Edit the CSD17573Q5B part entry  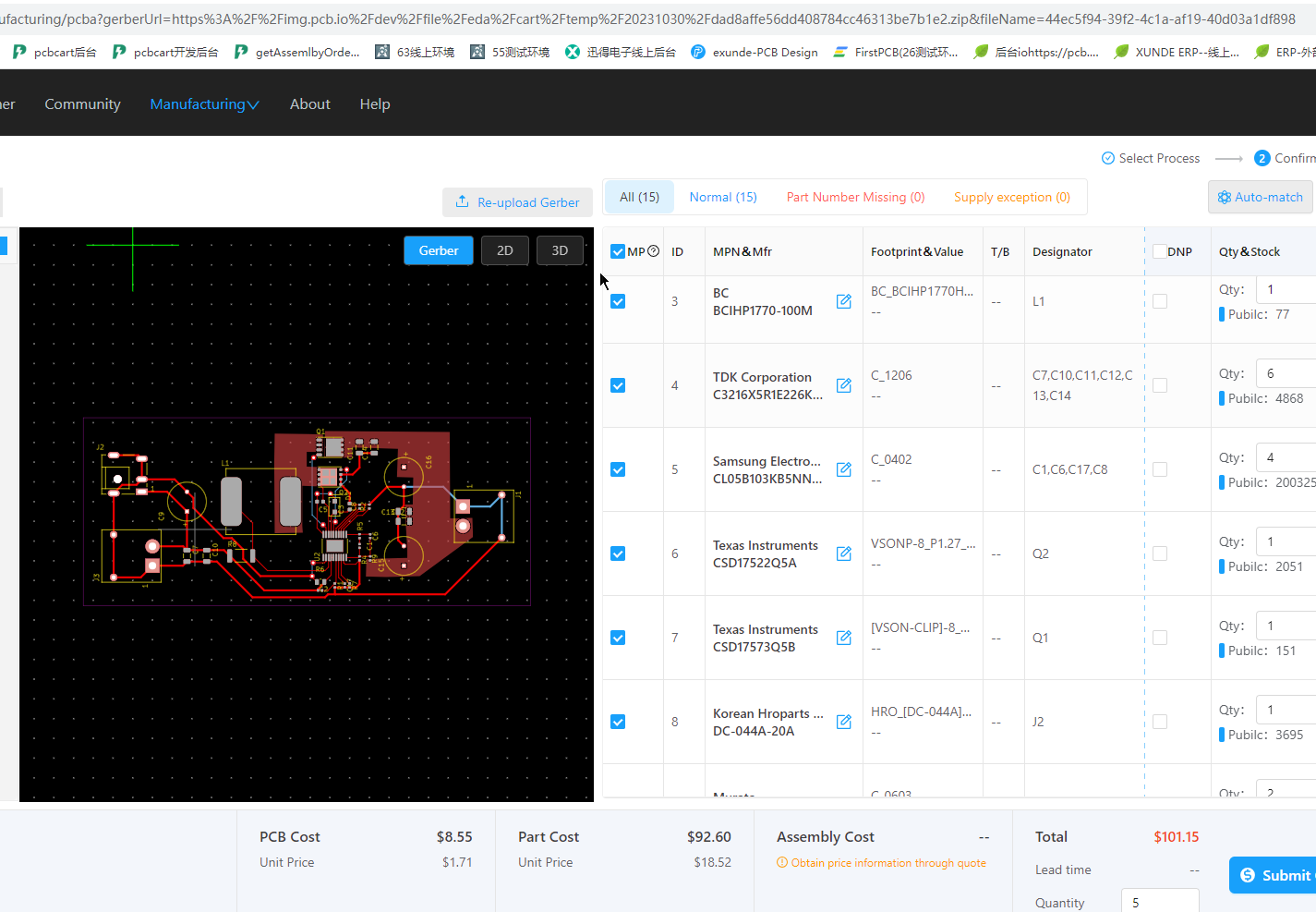pos(843,638)
